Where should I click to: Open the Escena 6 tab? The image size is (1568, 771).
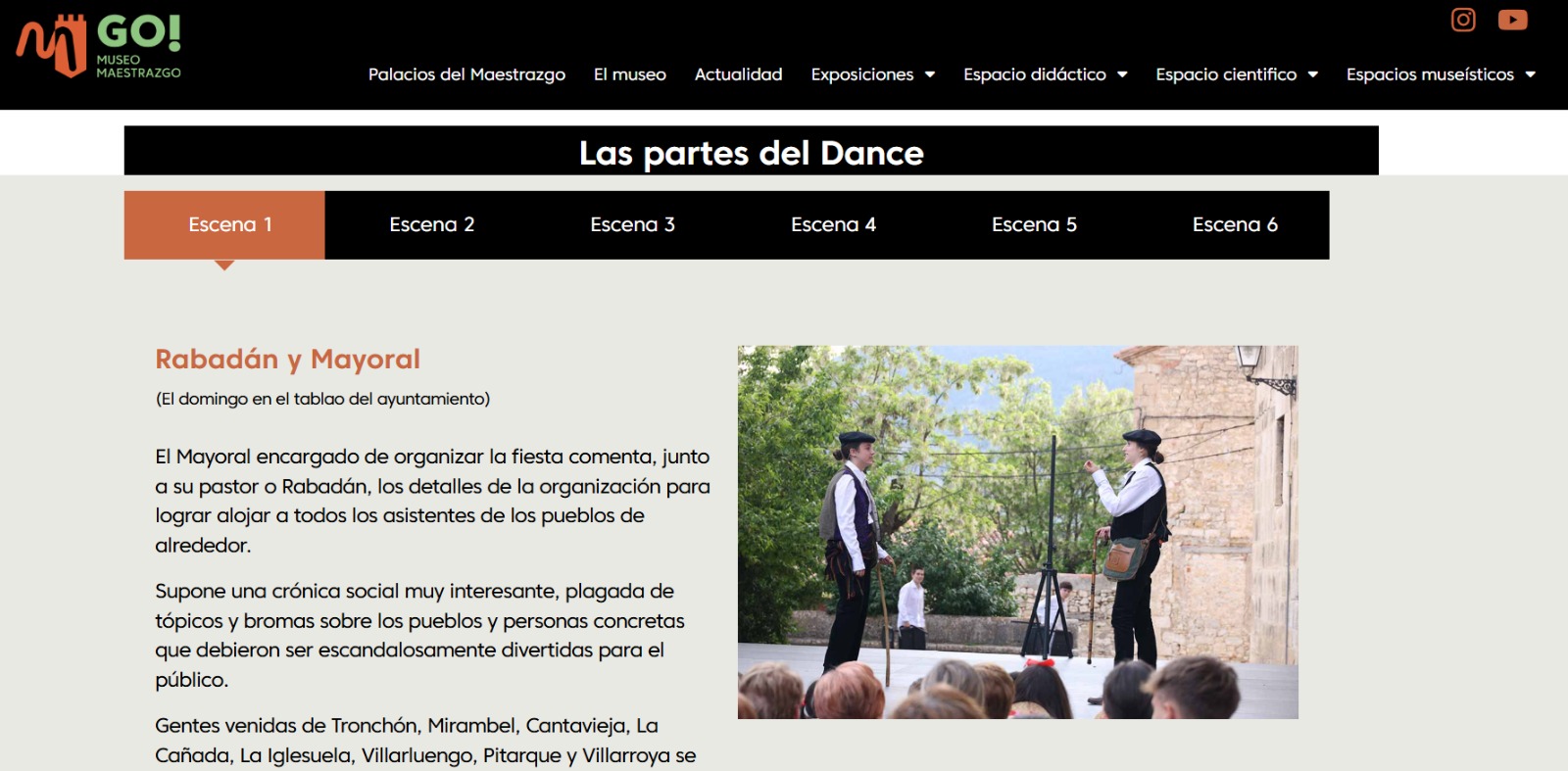(1235, 224)
